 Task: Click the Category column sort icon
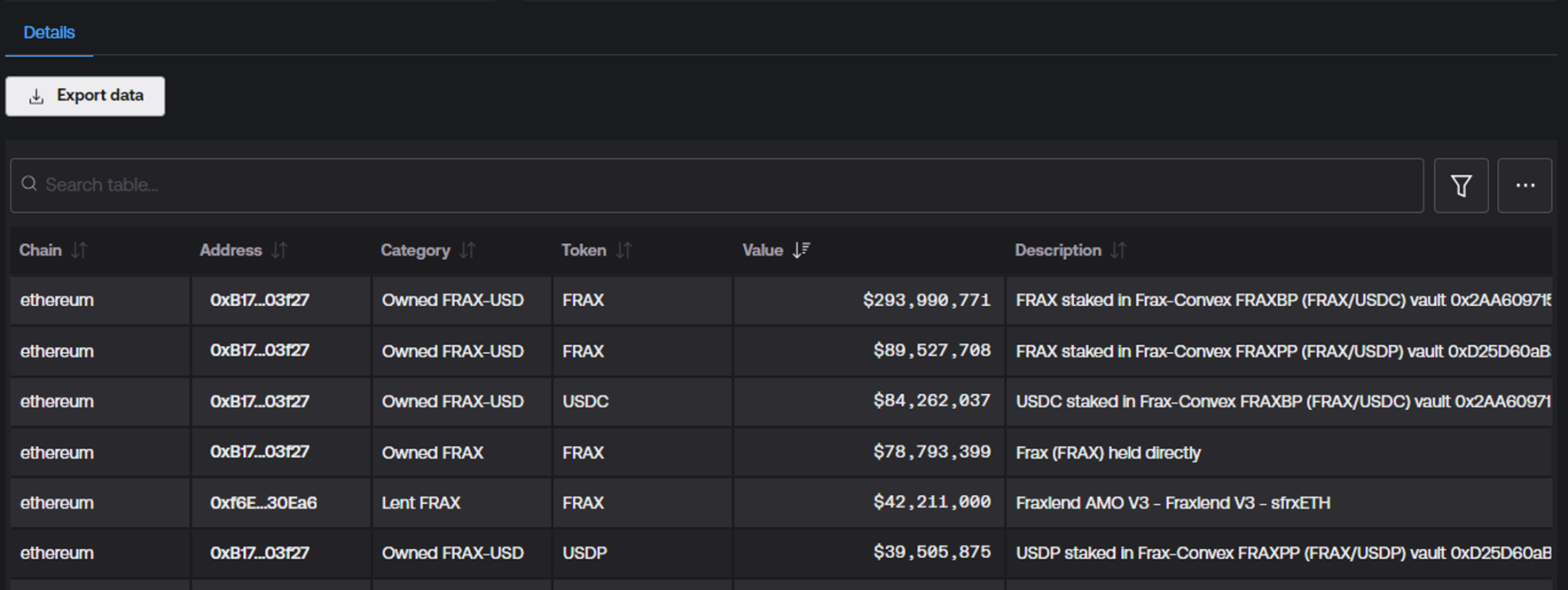pos(468,251)
